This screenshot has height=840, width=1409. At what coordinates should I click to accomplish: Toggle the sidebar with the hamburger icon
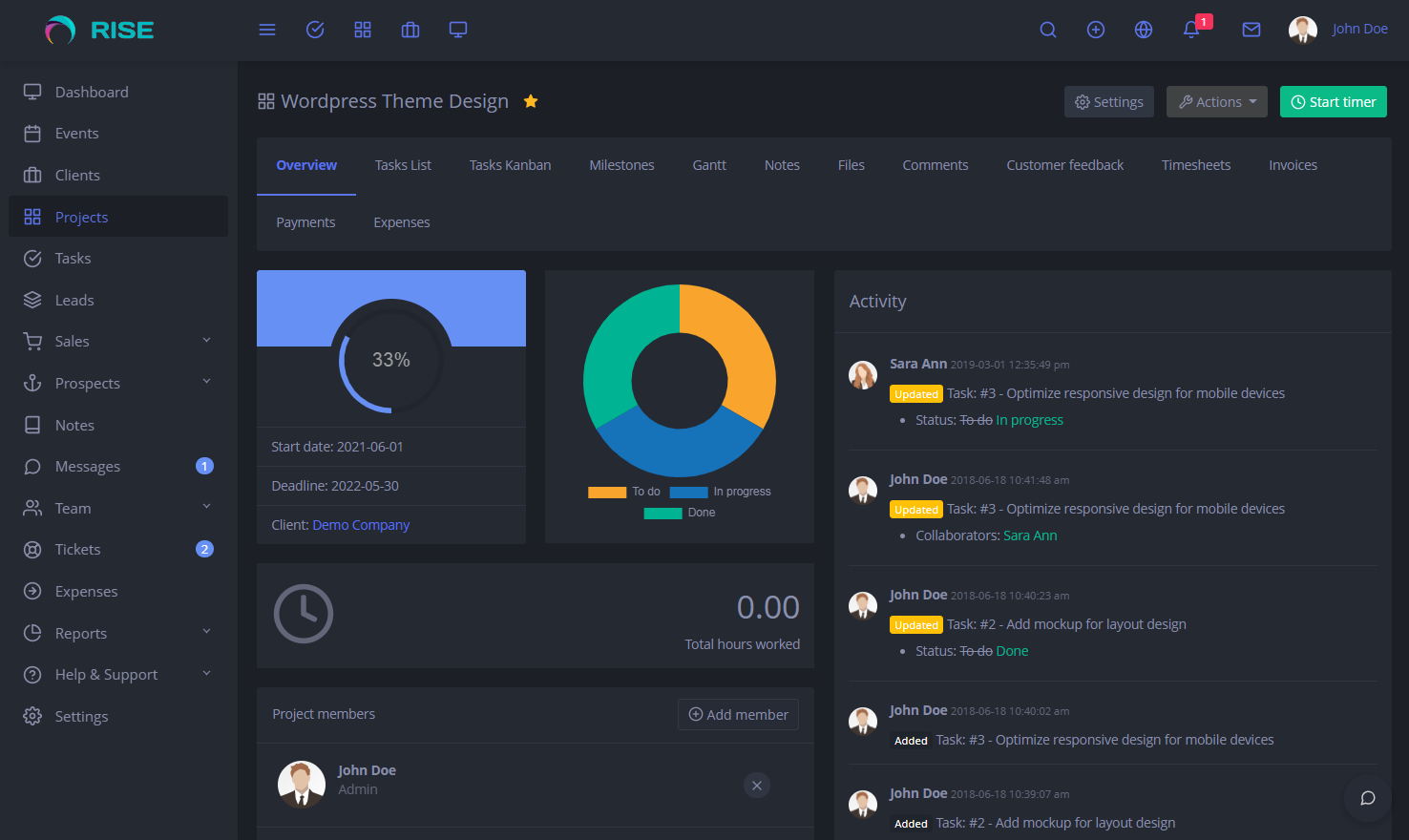pos(267,30)
